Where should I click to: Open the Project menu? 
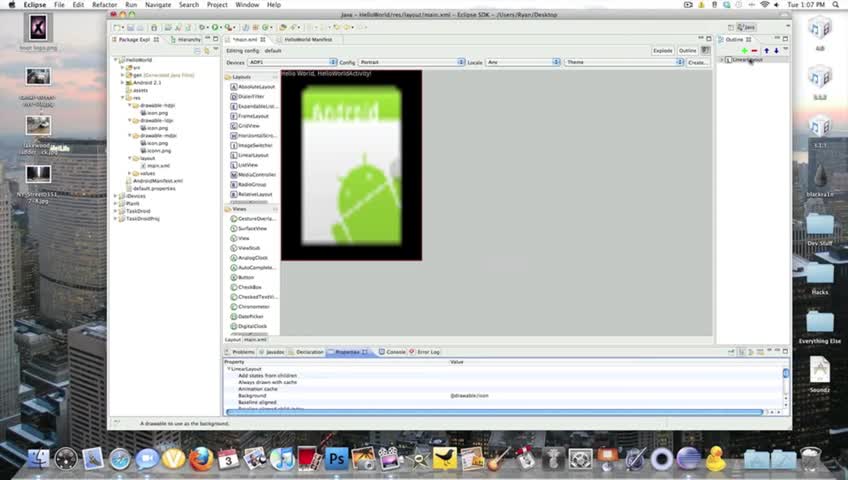coord(217,4)
